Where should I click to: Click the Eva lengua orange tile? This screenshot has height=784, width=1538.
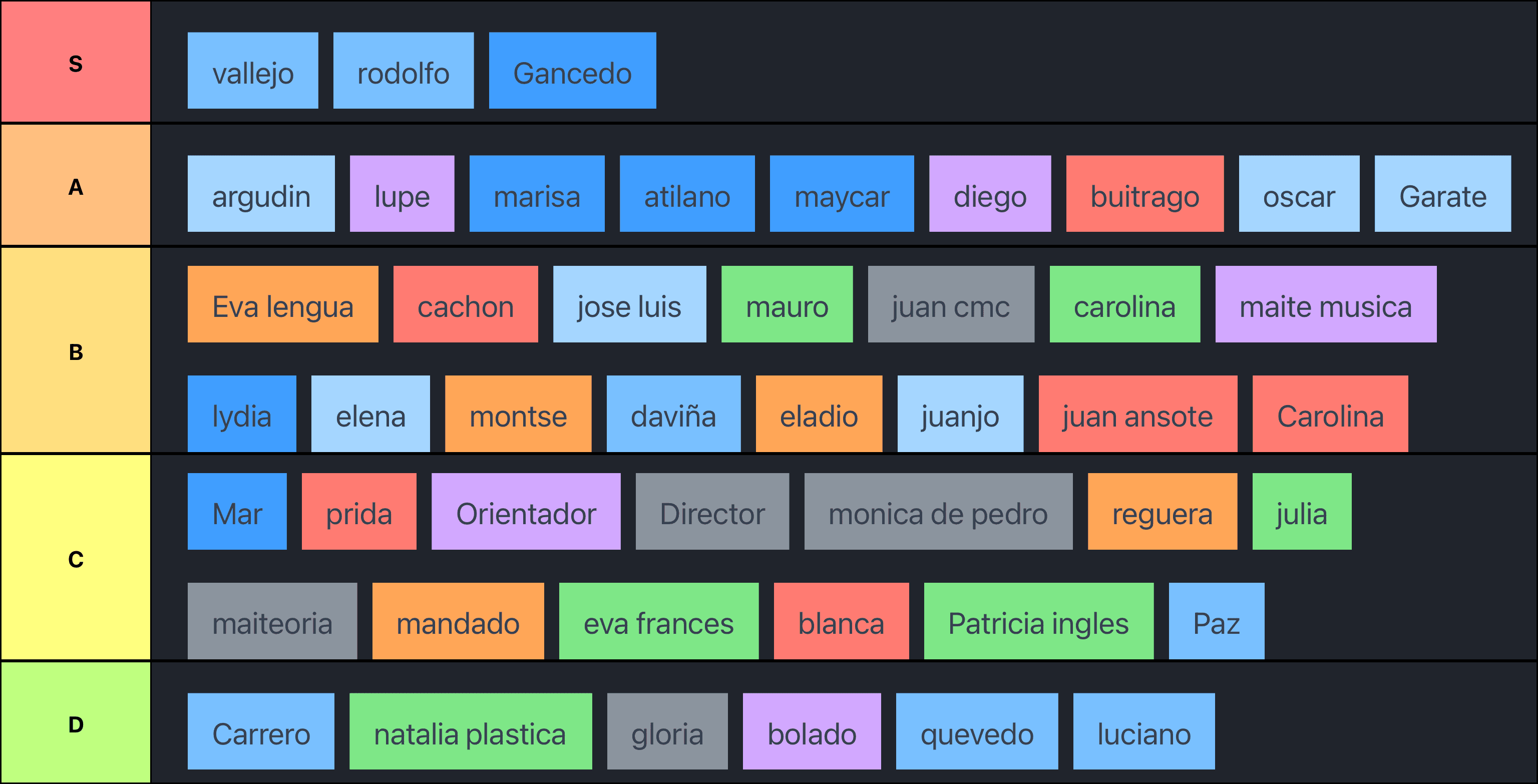point(282,304)
